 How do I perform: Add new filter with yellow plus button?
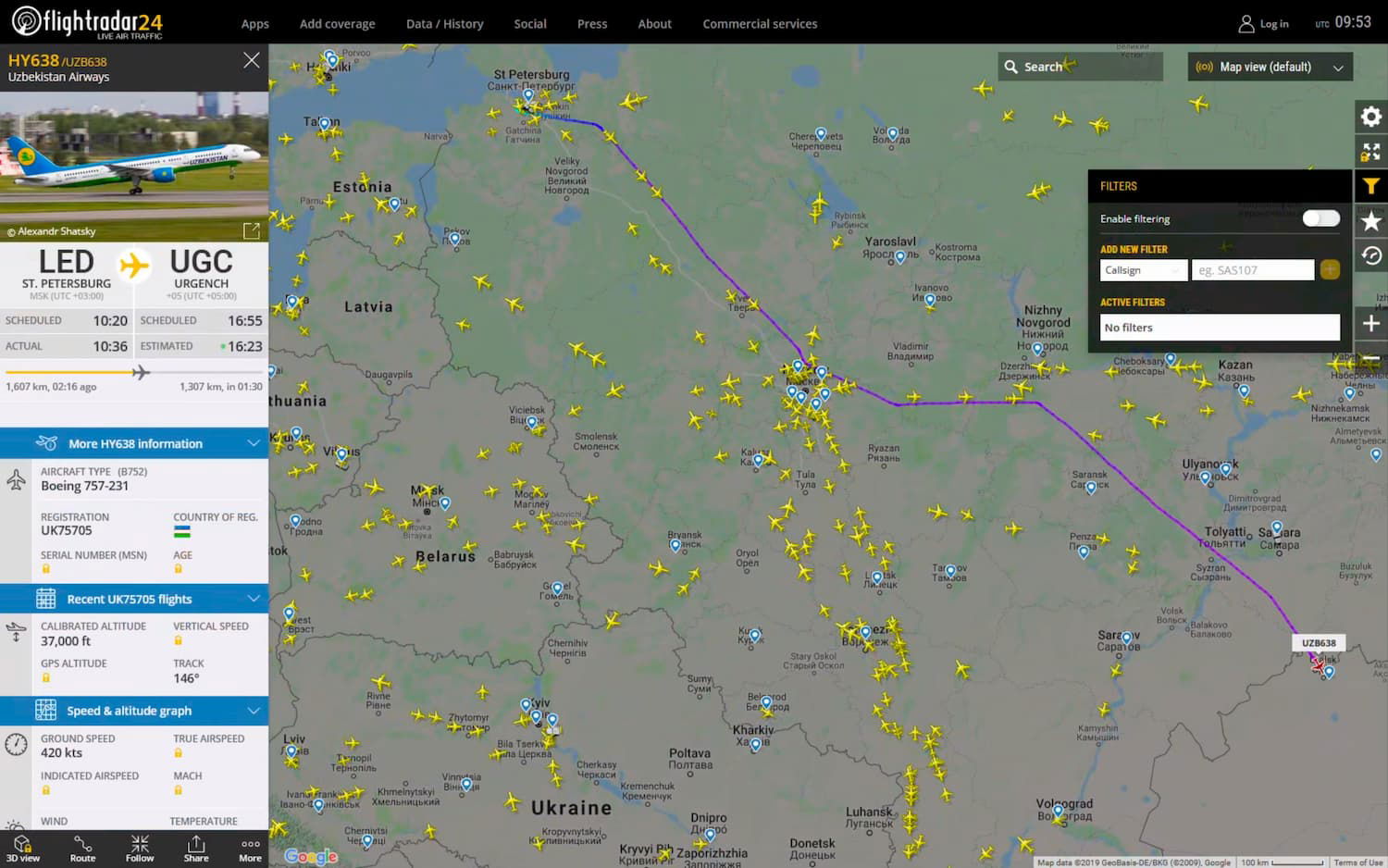click(x=1330, y=270)
